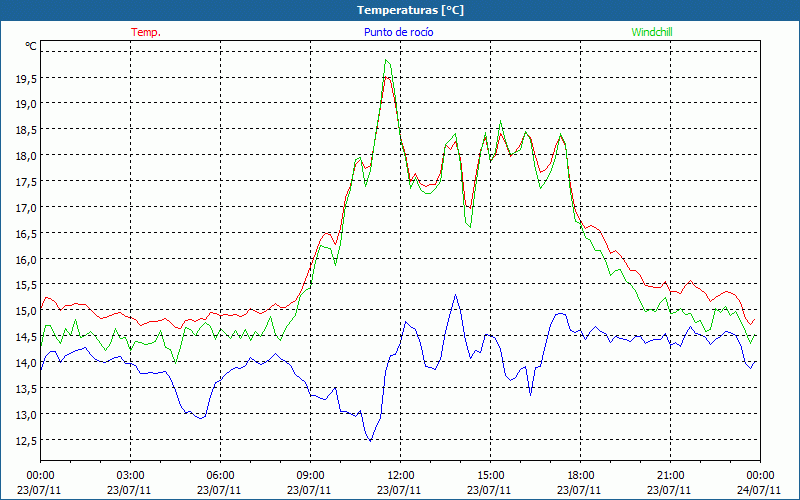Screen dimensions: 800x500
Task: Click the '16,5' y-axis label
Action: point(27,233)
